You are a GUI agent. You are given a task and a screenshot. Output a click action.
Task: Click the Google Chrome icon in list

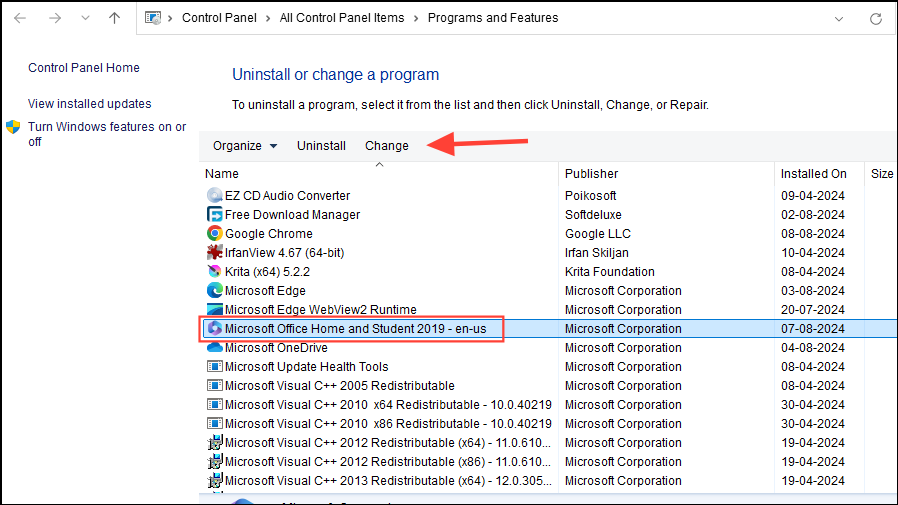click(x=215, y=234)
